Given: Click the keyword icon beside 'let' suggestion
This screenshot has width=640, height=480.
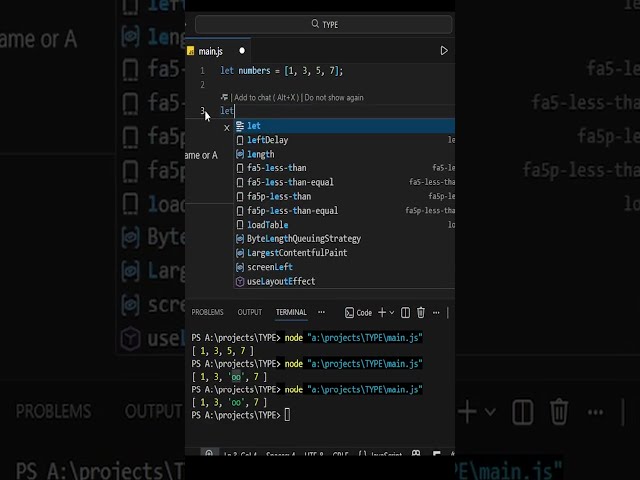Looking at the screenshot, I should coord(240,126).
